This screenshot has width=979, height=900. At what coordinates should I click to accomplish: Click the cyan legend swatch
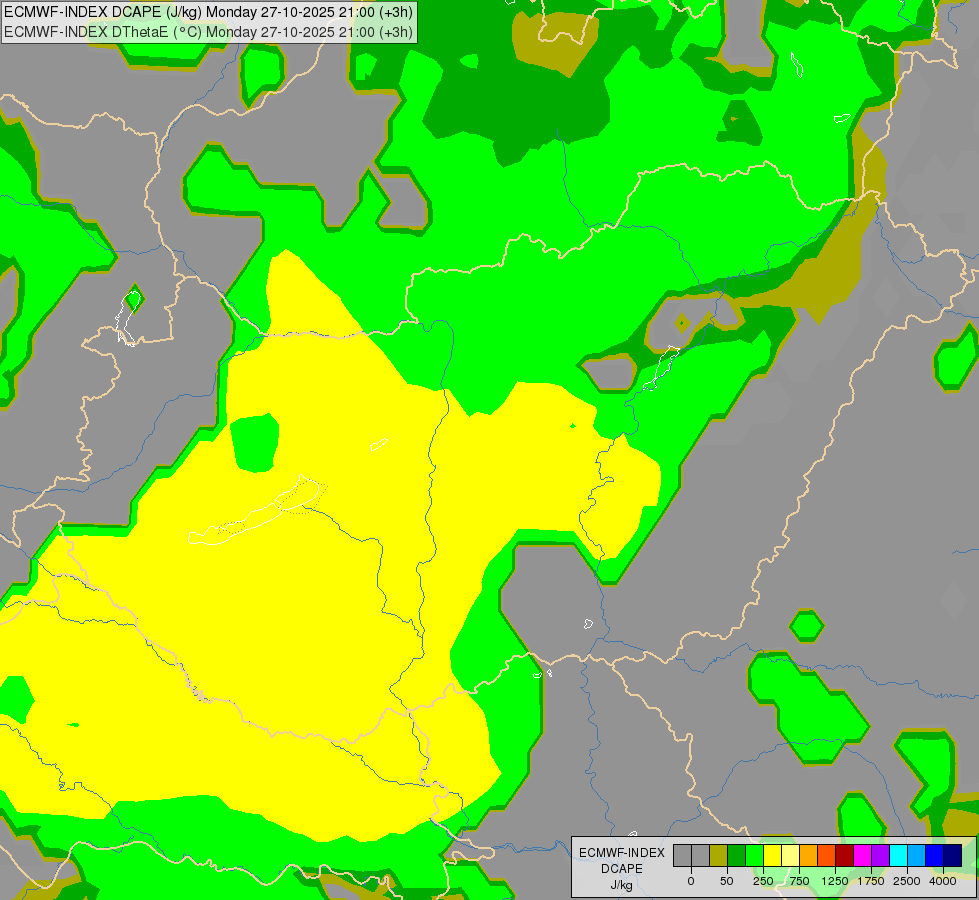pyautogui.click(x=898, y=855)
